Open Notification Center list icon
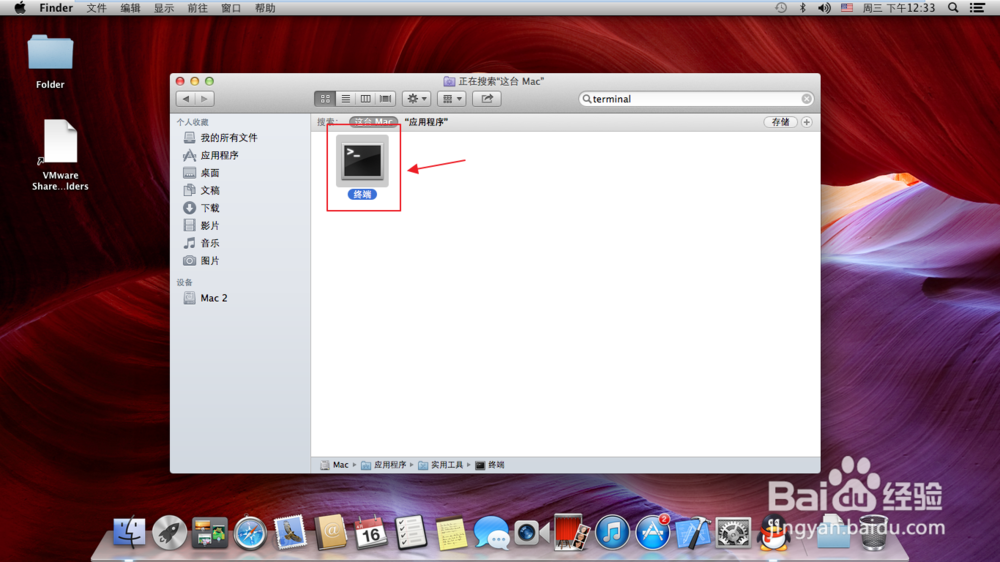The width and height of the screenshot is (1000, 562). pyautogui.click(x=977, y=8)
